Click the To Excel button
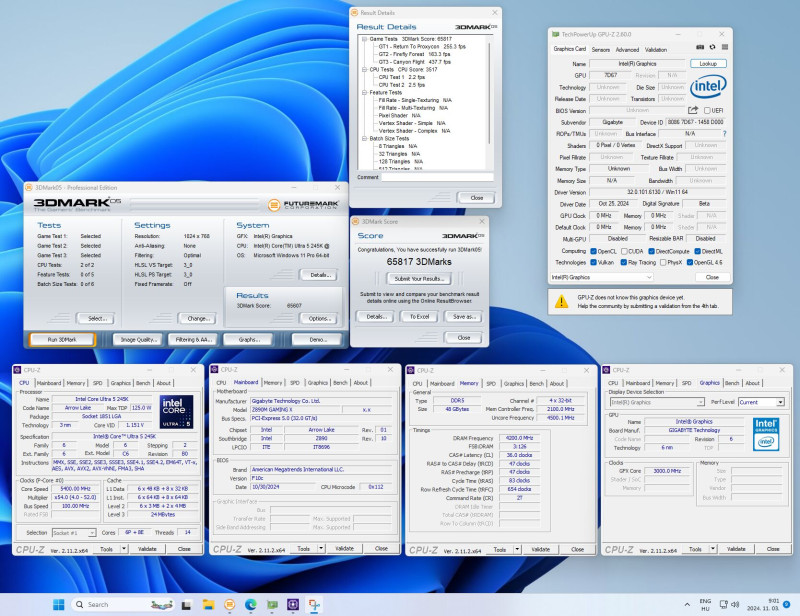Viewport: 800px width, 616px height. (419, 317)
